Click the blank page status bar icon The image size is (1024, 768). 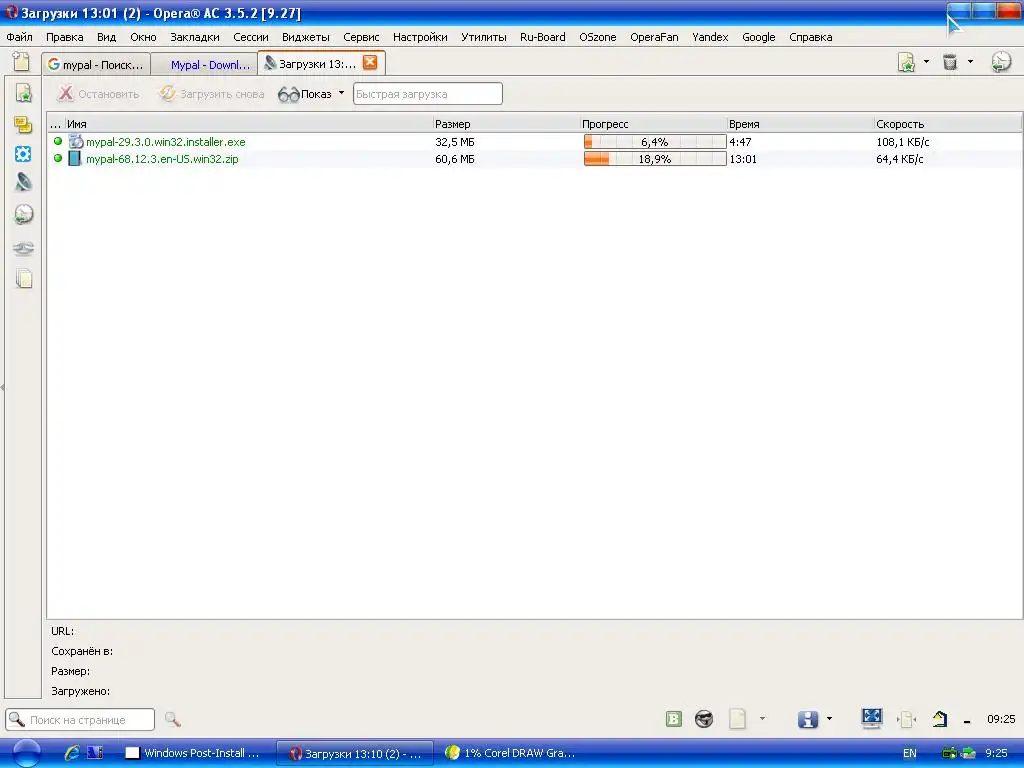(x=737, y=719)
